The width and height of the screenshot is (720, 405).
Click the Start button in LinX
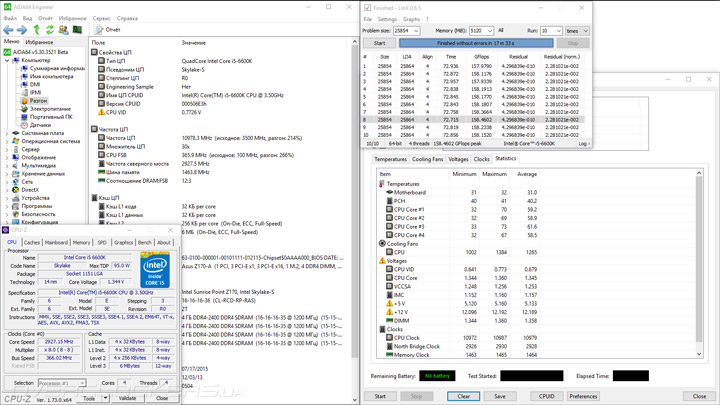380,43
